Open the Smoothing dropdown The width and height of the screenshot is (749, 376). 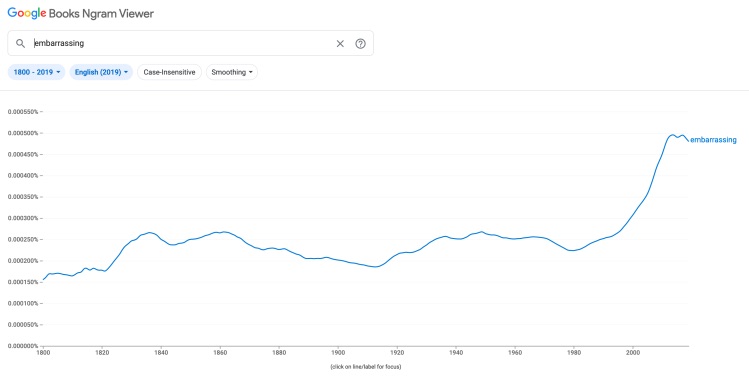[232, 72]
